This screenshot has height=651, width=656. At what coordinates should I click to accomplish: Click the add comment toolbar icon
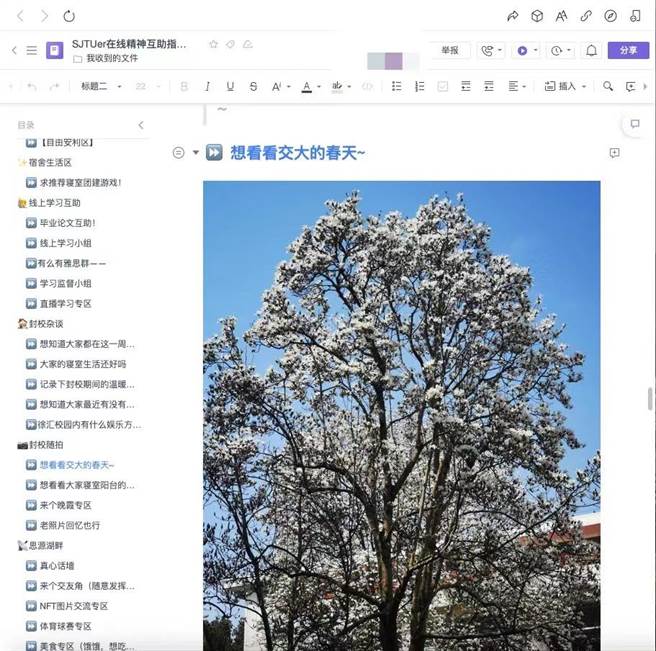coord(630,87)
